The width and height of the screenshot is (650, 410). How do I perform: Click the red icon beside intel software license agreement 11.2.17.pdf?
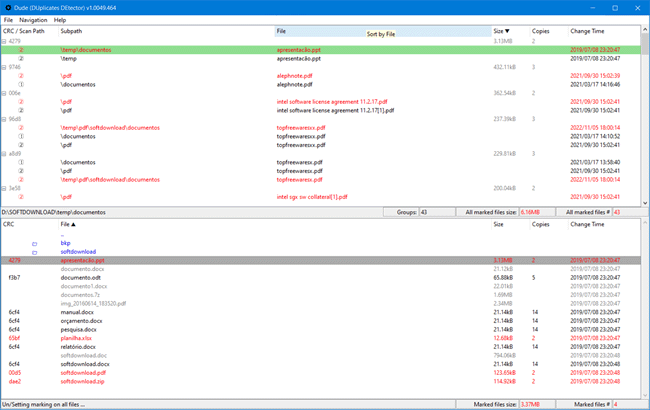click(x=21, y=102)
